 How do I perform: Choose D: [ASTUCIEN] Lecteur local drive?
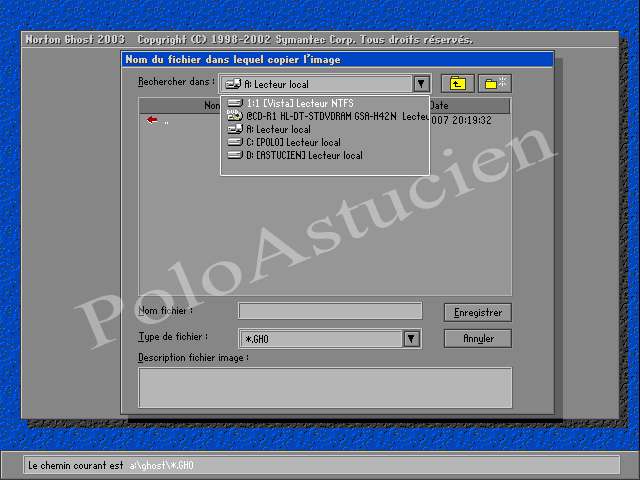[x=324, y=156]
